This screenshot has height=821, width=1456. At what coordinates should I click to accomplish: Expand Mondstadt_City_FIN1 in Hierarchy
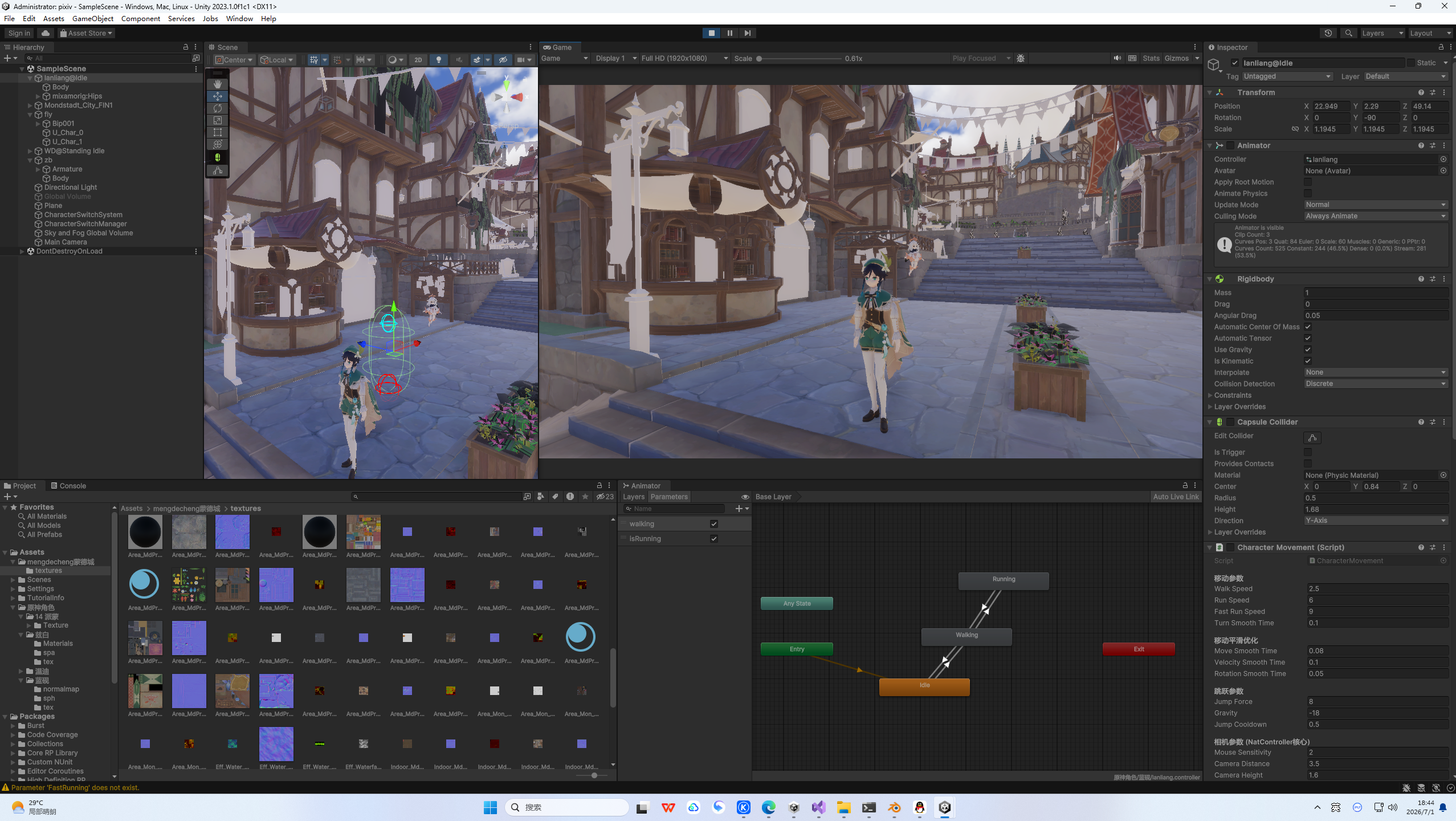click(x=30, y=105)
